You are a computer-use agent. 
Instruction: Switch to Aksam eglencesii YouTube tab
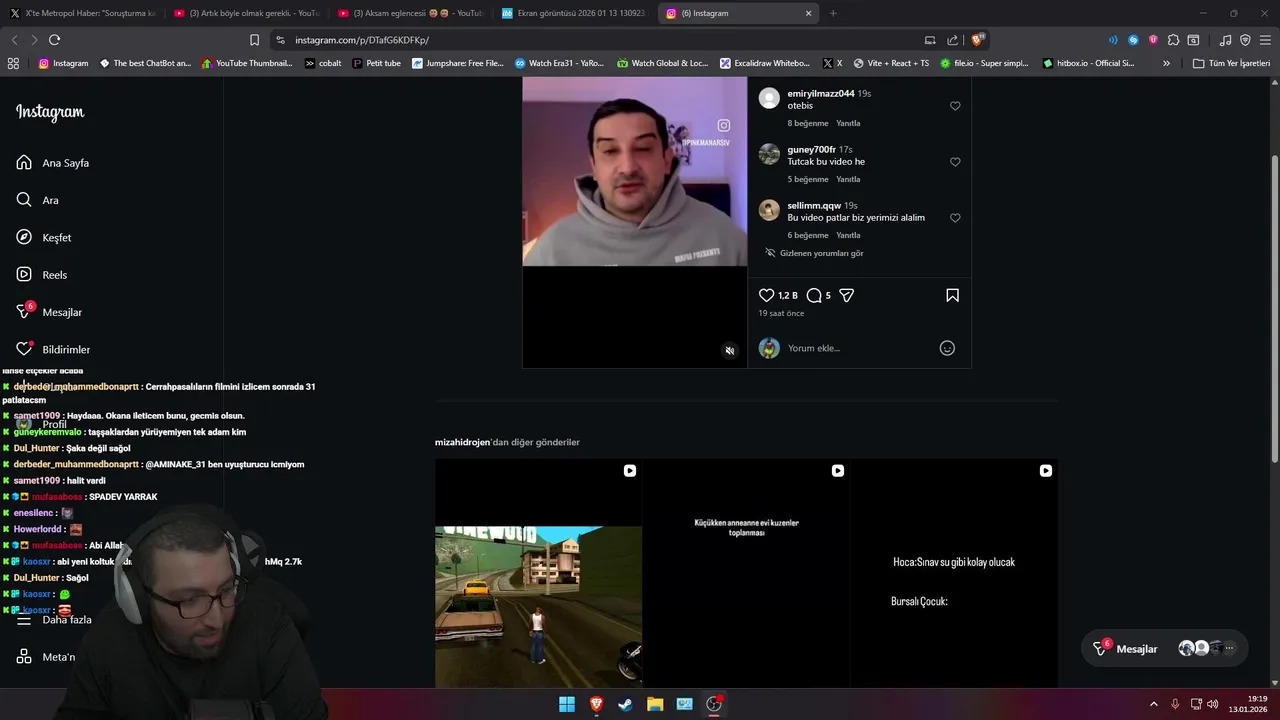pos(411,13)
